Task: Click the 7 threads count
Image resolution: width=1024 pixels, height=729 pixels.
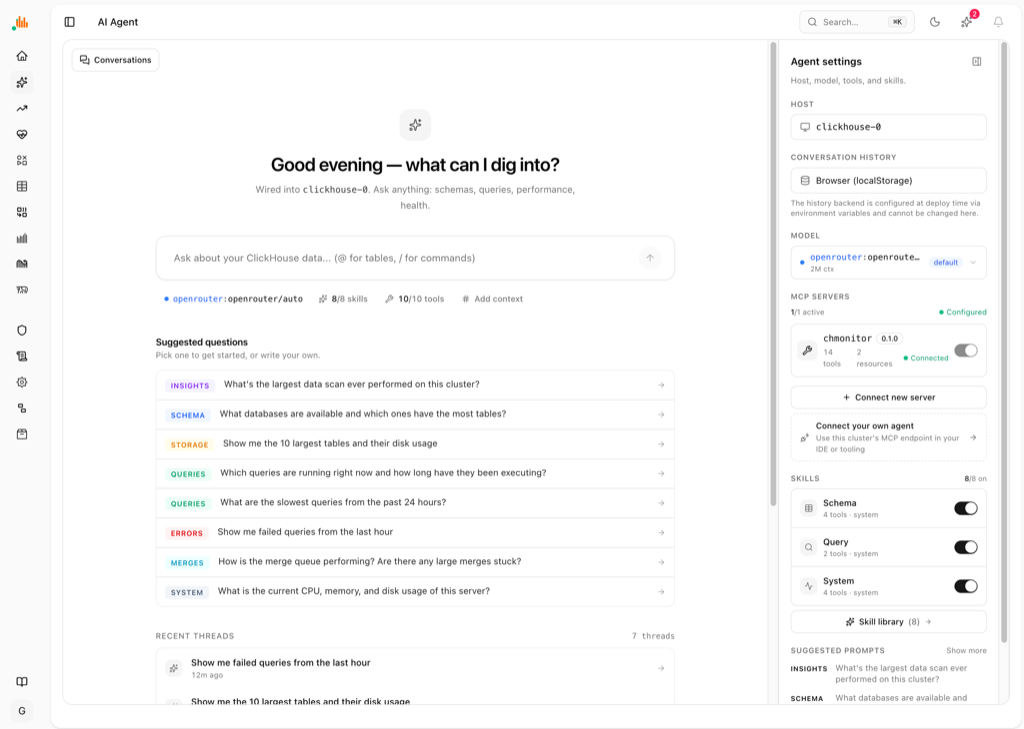Action: pyautogui.click(x=653, y=636)
